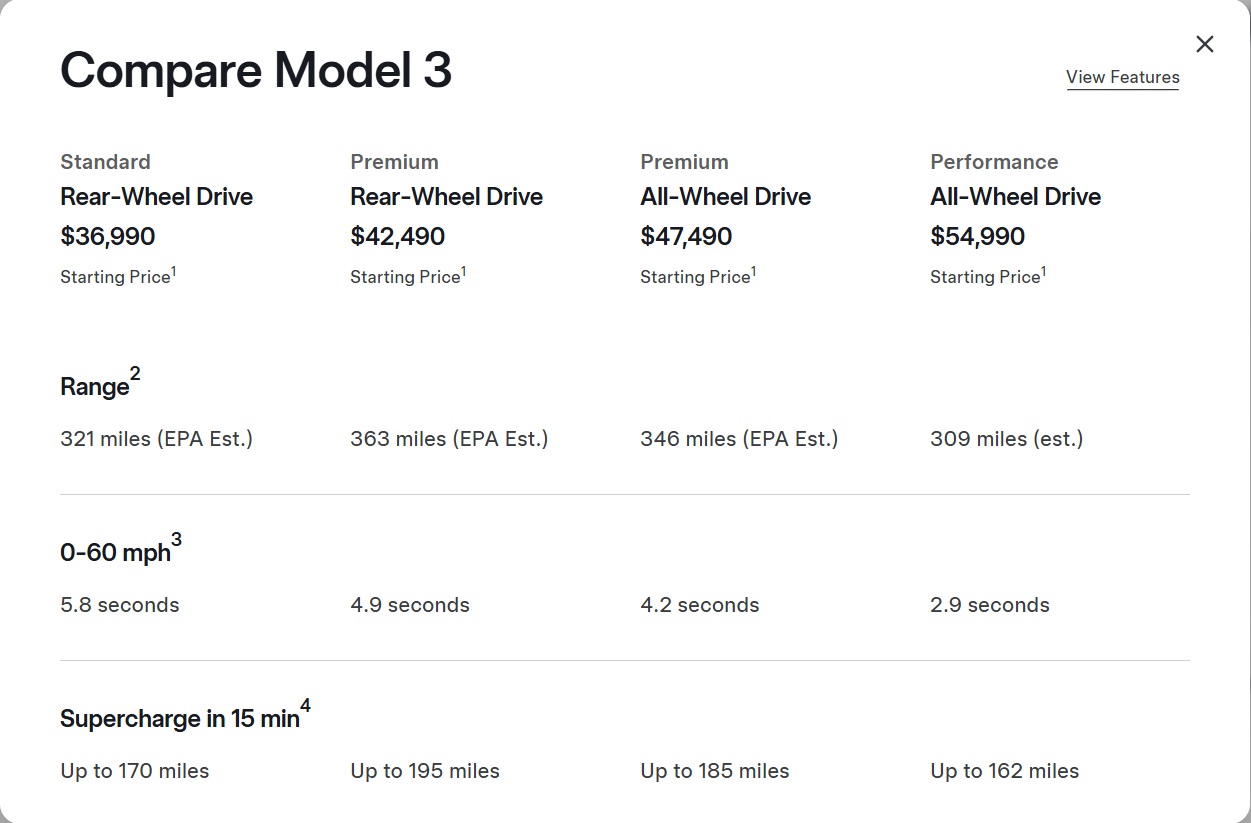Image resolution: width=1251 pixels, height=823 pixels.
Task: Click the 363 miles (EPA Est.) range value
Action: pyautogui.click(x=449, y=439)
